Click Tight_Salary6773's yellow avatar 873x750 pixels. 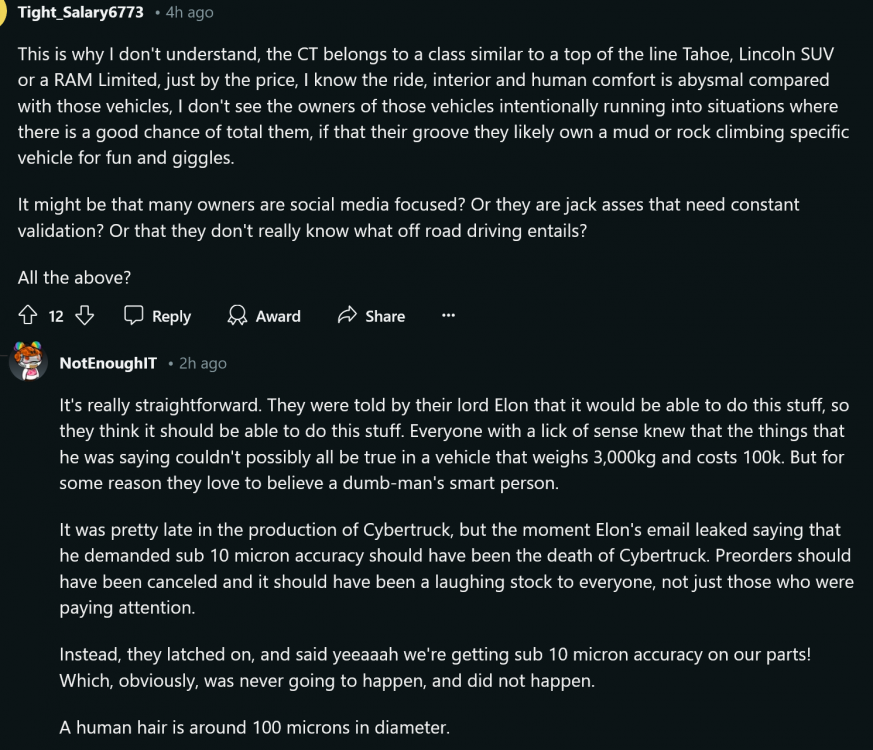[x=4, y=13]
